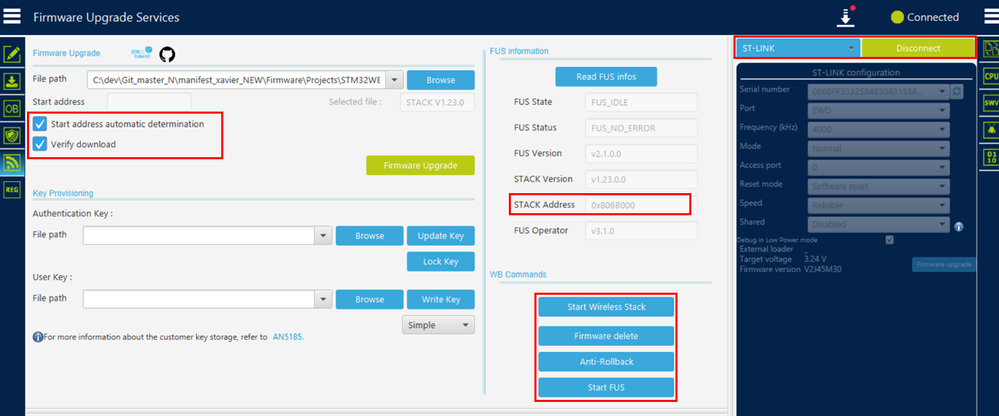This screenshot has height=416, width=999.
Task: Open the Shared Disabled dropdown
Action: pos(879,224)
